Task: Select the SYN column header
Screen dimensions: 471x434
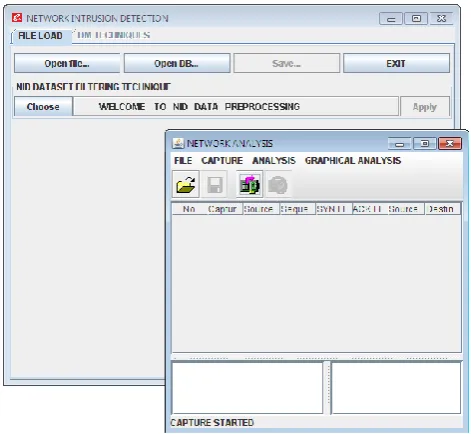Action: pyautogui.click(x=334, y=209)
